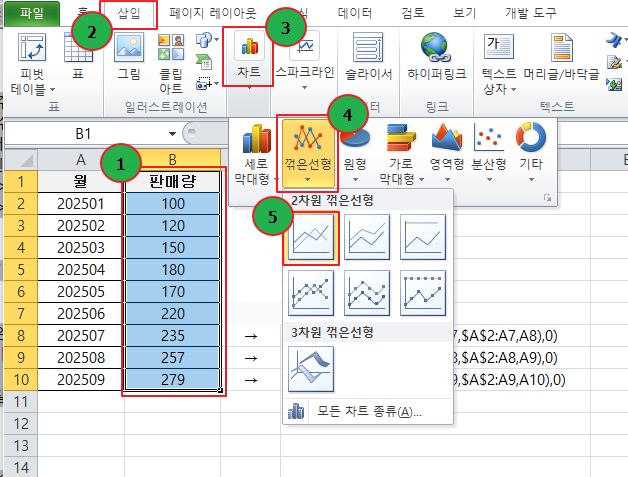Switch to the 삽입 ribbon tab
628x477 pixels.
129,13
